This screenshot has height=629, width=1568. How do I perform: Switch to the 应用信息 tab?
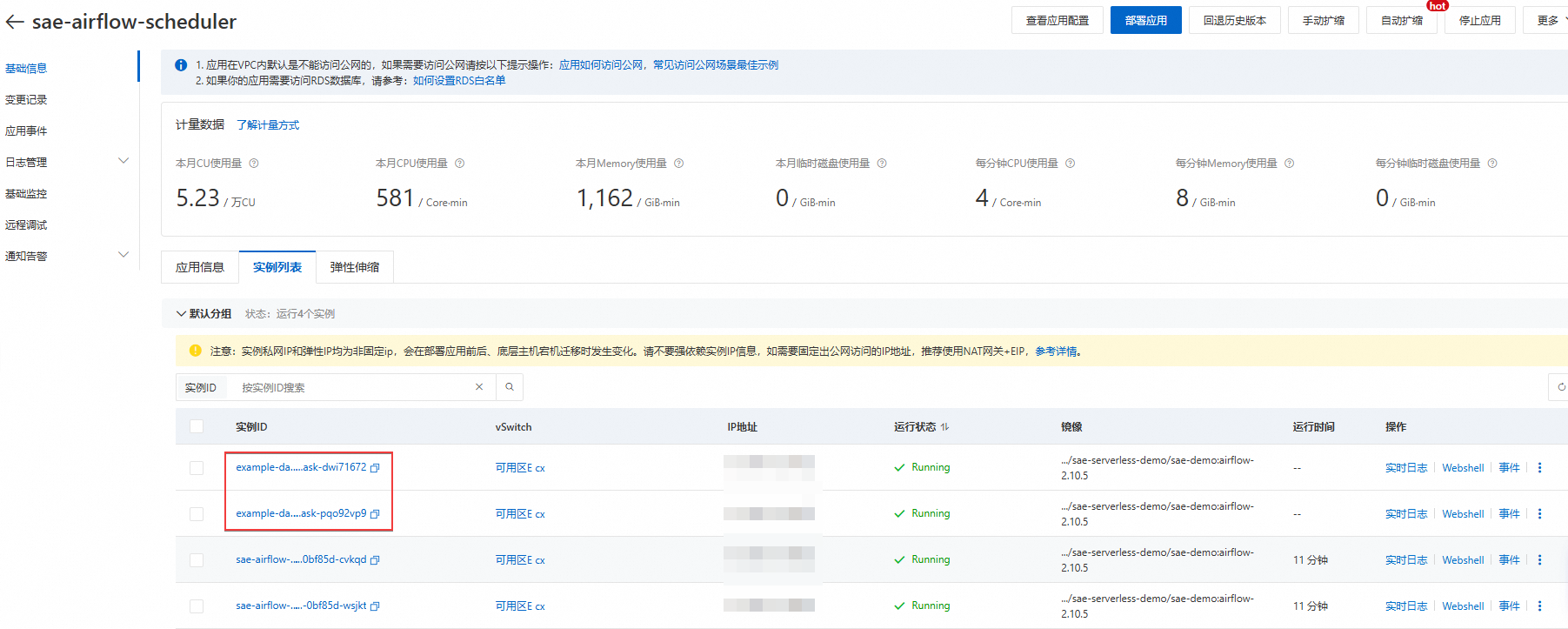coord(200,267)
